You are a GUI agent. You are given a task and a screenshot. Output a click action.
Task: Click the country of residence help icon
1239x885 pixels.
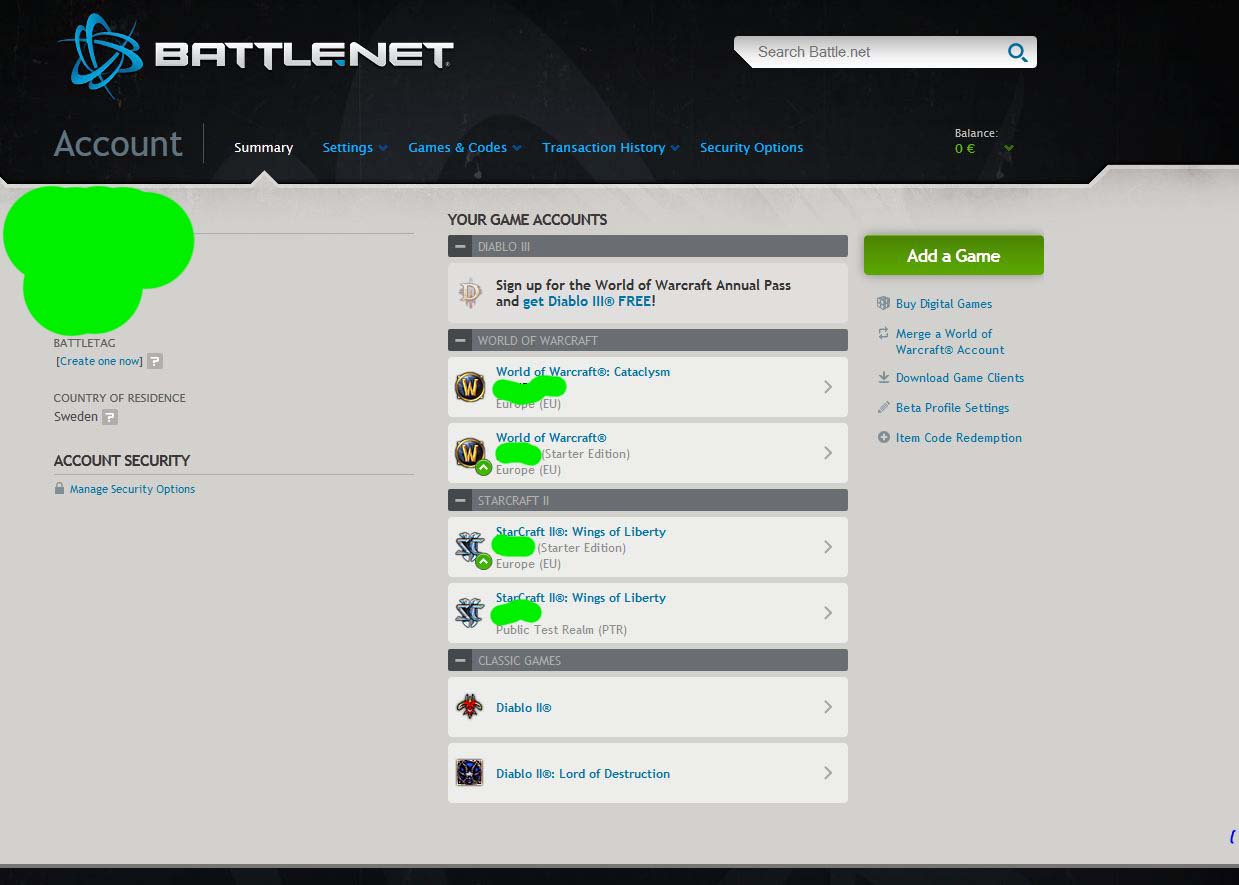110,417
